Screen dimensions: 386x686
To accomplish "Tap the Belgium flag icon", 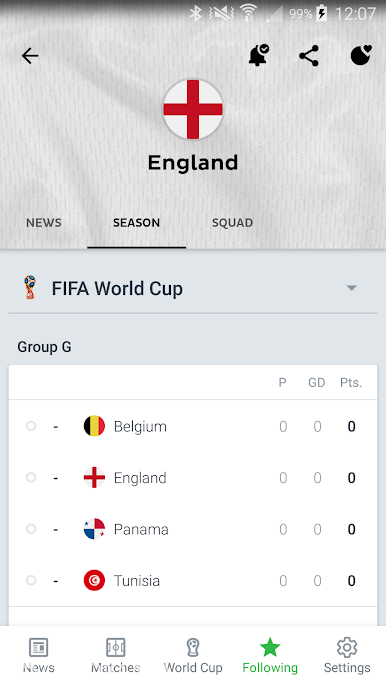I will [x=94, y=426].
